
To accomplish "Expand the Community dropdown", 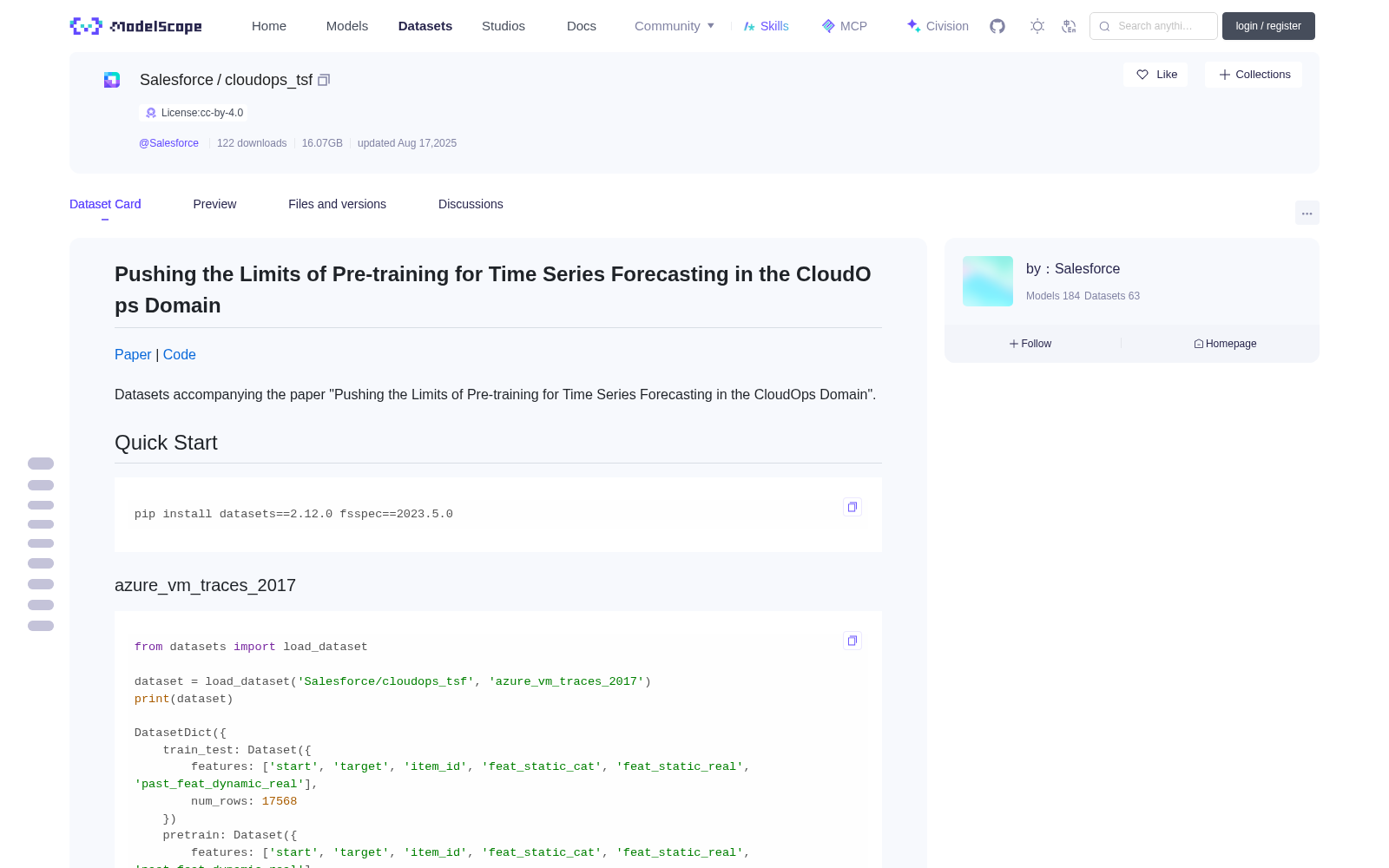I will pyautogui.click(x=675, y=26).
